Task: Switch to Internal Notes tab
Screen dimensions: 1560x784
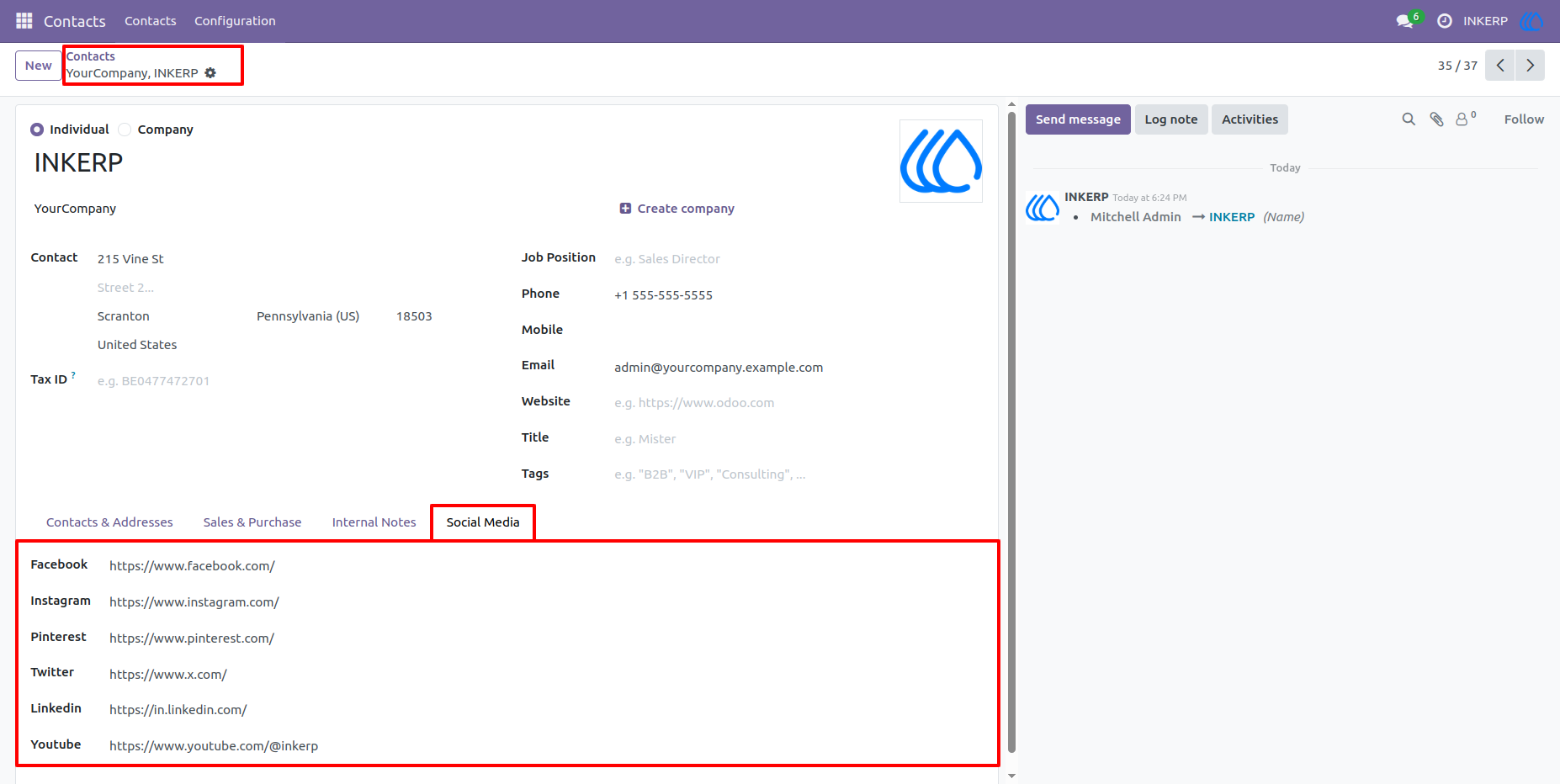Action: [x=374, y=522]
